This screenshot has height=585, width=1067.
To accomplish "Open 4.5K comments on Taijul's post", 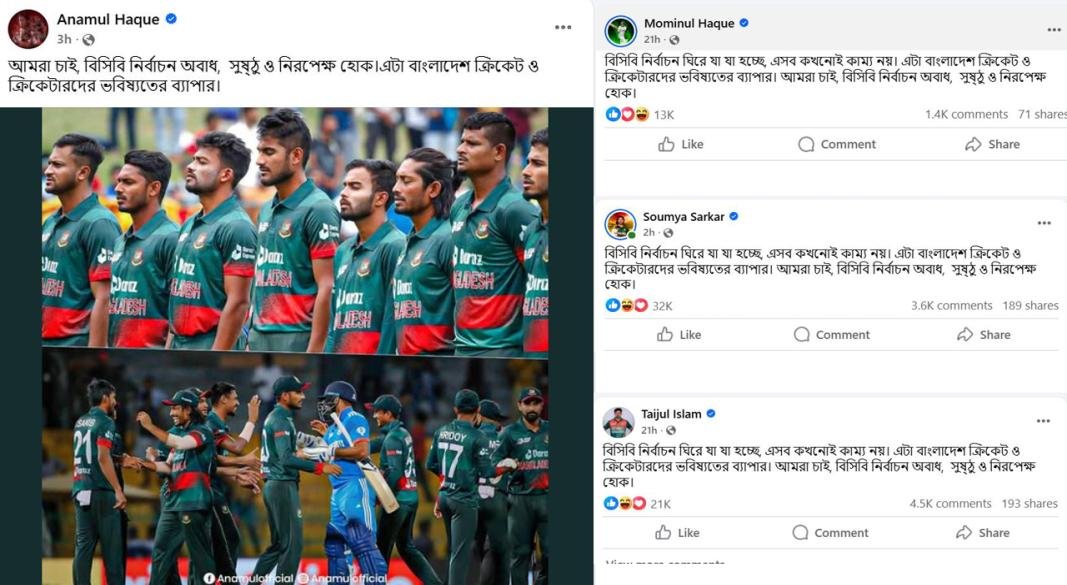I will [x=950, y=504].
